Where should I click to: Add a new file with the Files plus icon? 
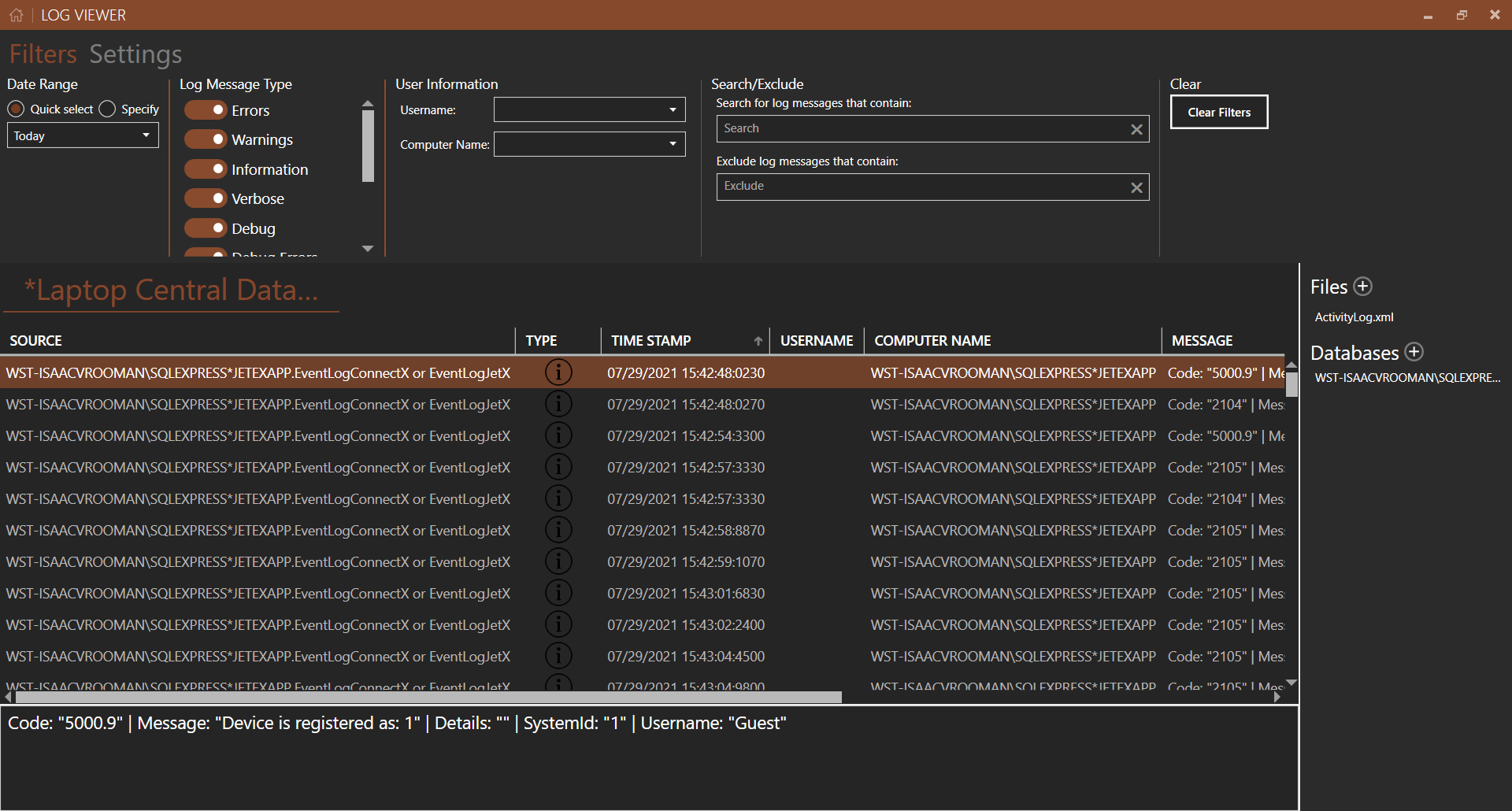click(x=1362, y=286)
